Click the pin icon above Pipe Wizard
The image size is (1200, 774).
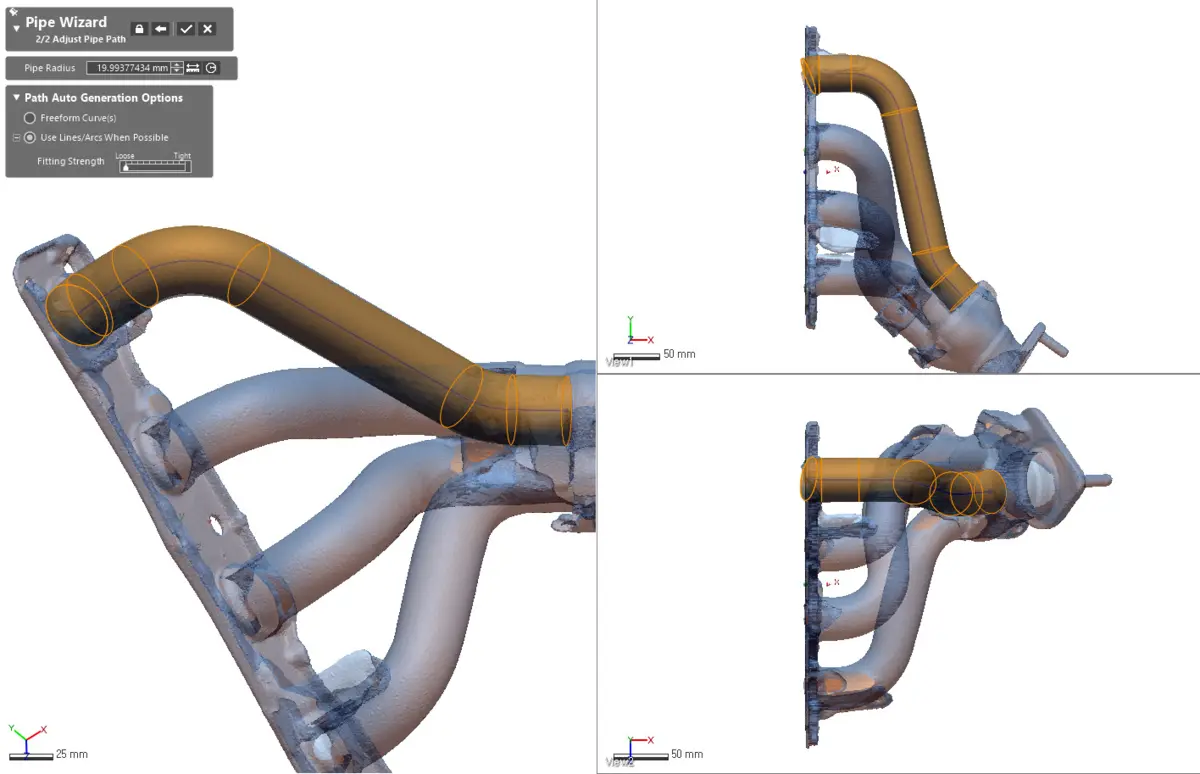pos(13,11)
